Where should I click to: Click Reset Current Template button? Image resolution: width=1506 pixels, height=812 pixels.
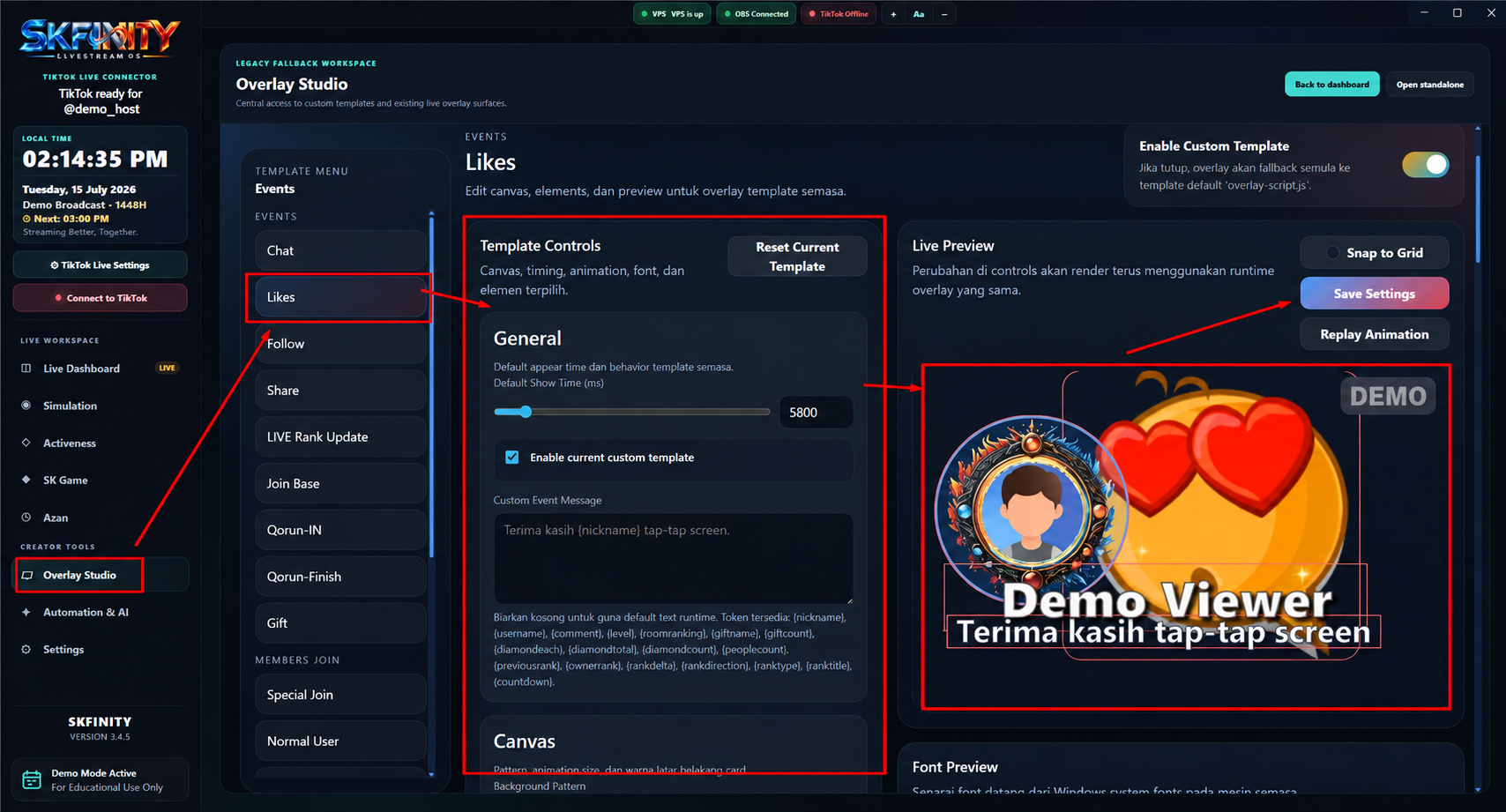[797, 257]
